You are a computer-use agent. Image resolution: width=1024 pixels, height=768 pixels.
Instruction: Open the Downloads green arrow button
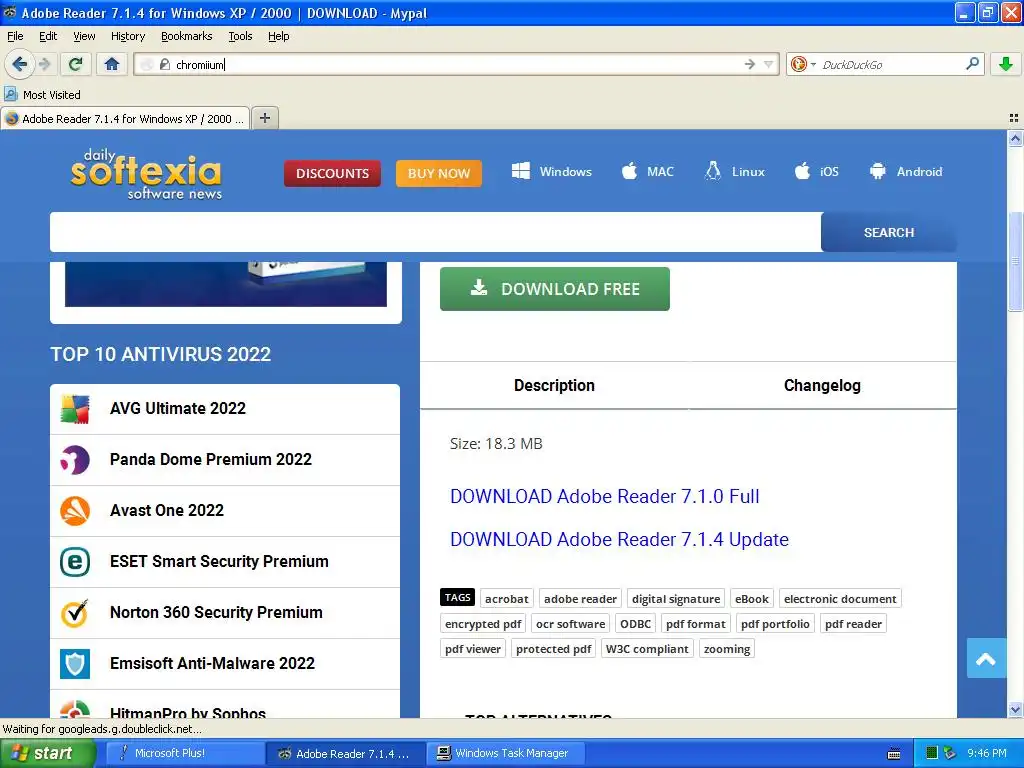(x=1006, y=64)
